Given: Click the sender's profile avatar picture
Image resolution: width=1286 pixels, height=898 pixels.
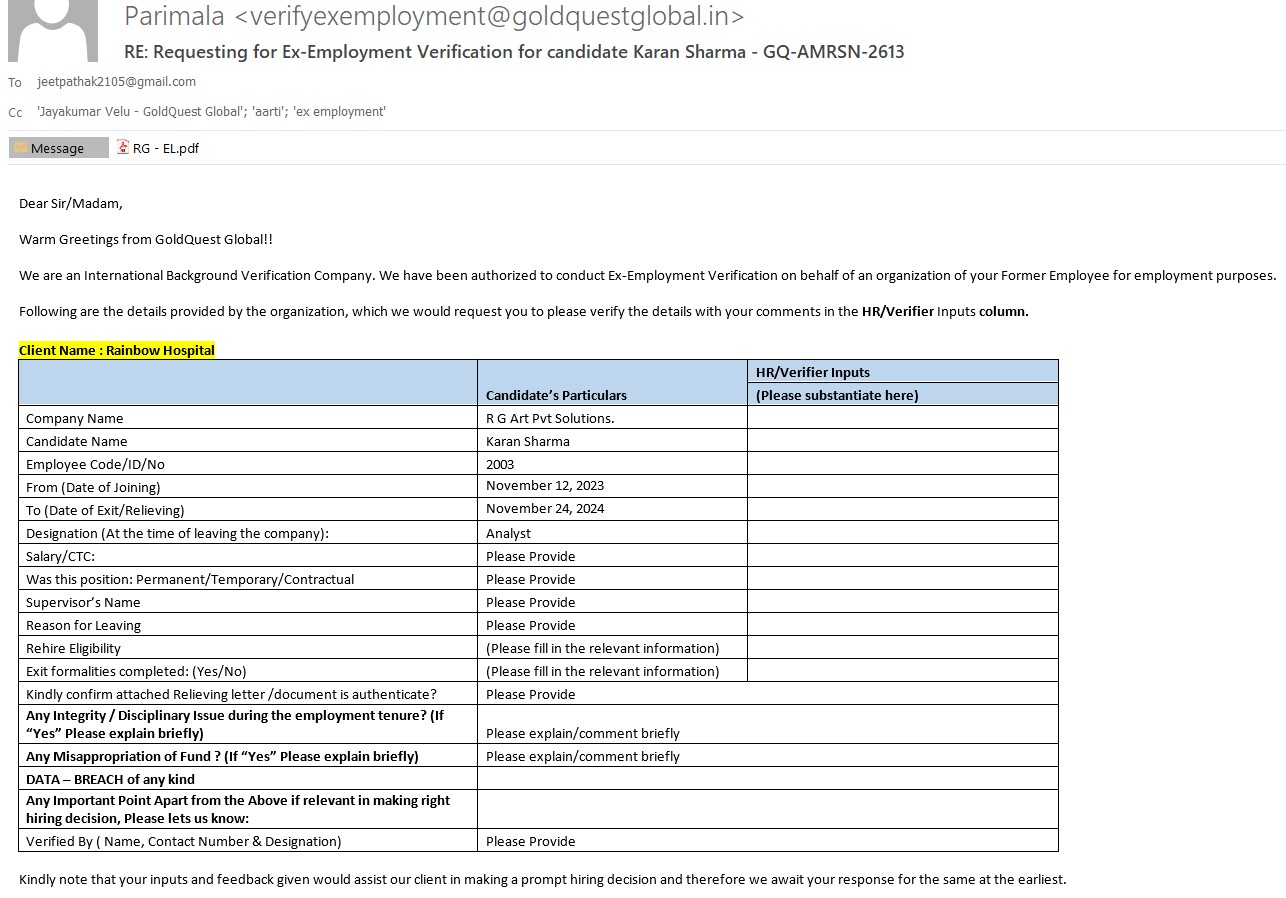Looking at the screenshot, I should tap(52, 30).
